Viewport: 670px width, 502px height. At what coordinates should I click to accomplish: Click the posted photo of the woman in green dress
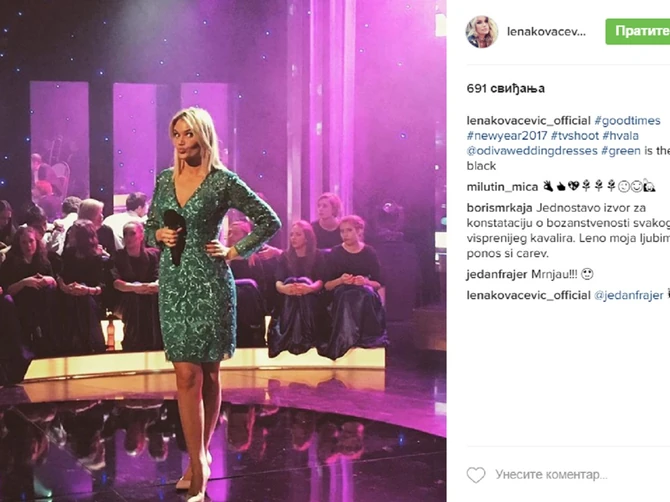223,251
